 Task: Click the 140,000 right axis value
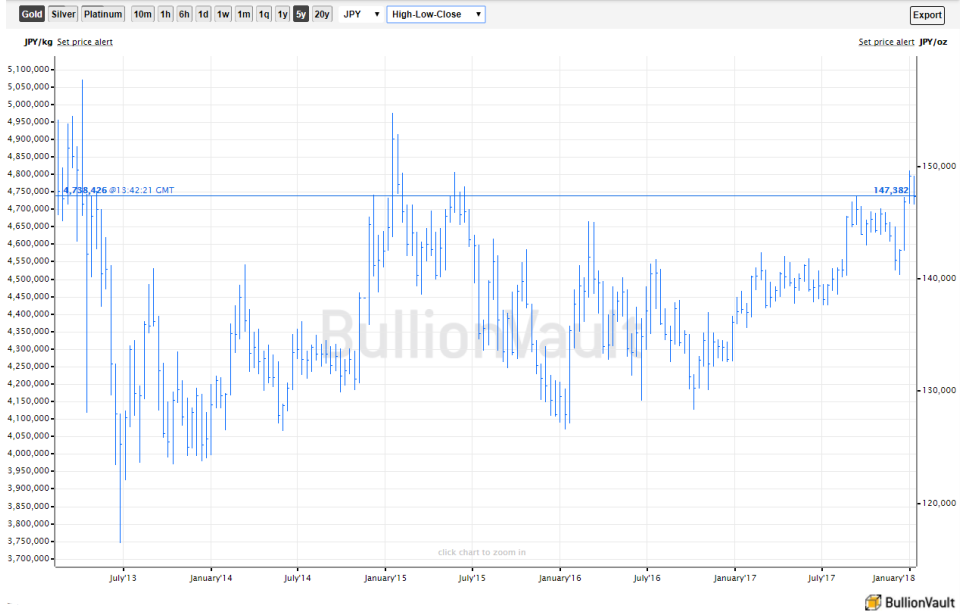pos(939,278)
